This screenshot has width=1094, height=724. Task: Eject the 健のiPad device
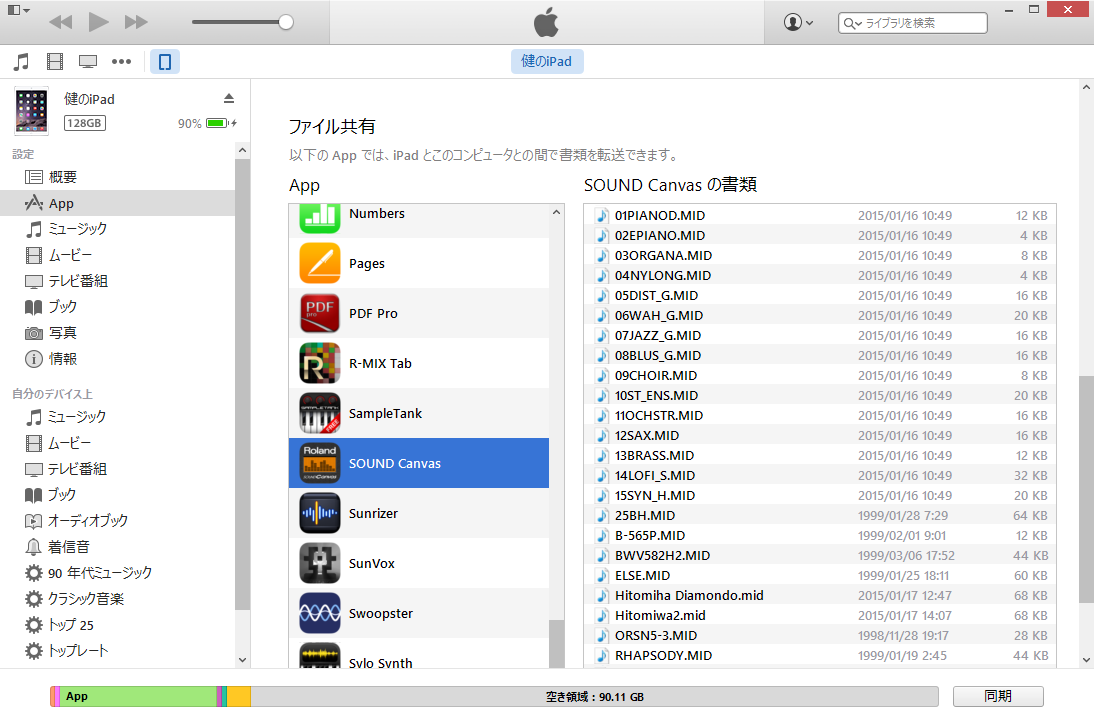coord(229,98)
